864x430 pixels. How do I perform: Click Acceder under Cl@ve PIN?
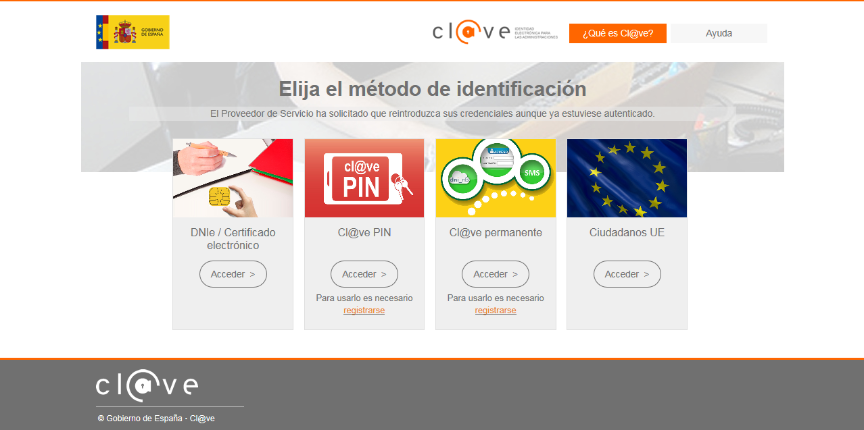364,274
